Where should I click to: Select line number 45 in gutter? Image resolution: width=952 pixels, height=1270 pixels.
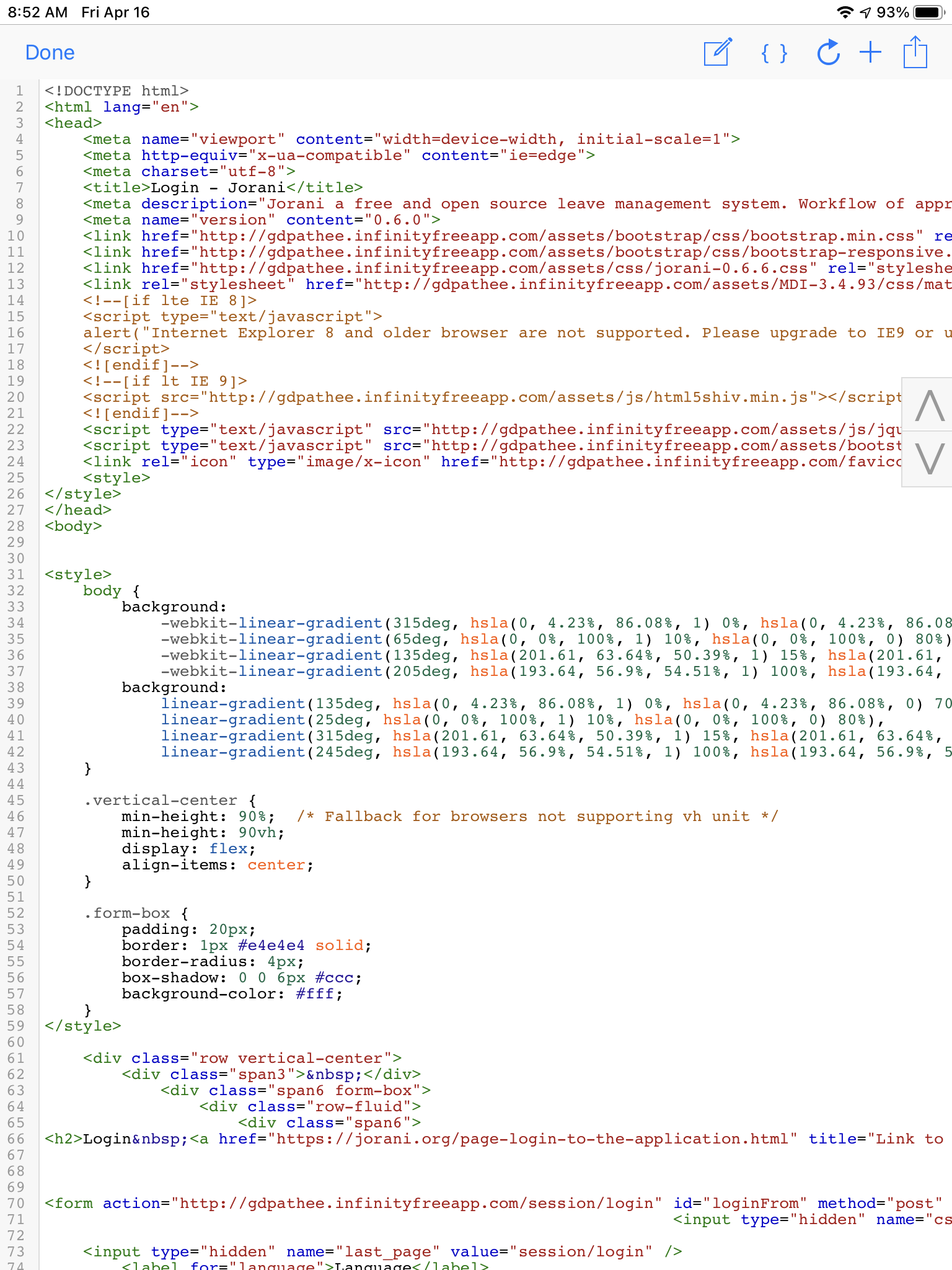(x=16, y=800)
